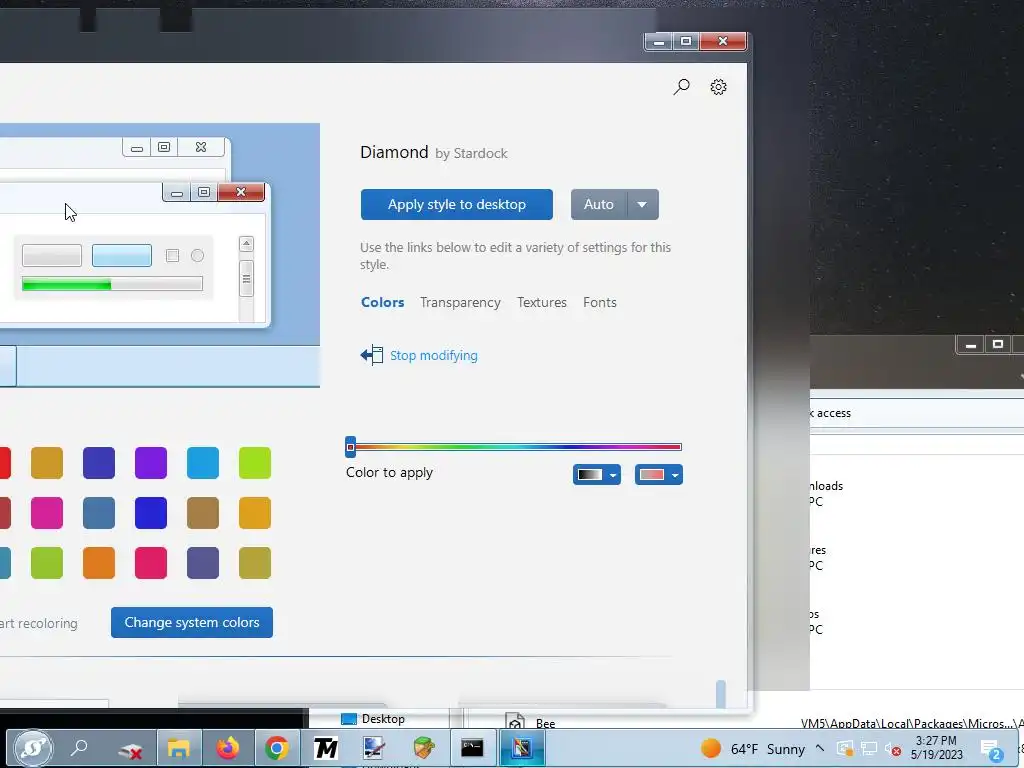Switch to the Fonts tab

[600, 302]
